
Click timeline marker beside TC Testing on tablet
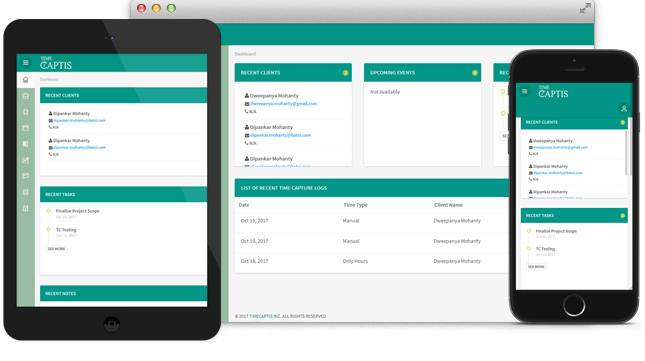click(x=48, y=229)
